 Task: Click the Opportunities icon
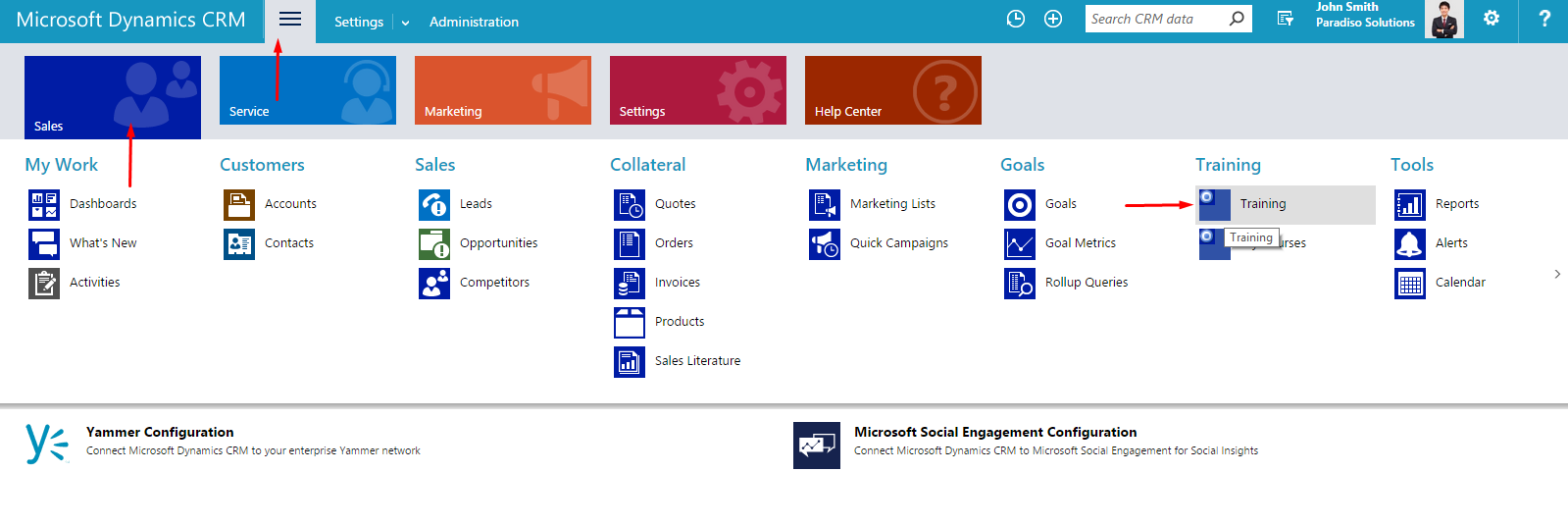pos(434,243)
